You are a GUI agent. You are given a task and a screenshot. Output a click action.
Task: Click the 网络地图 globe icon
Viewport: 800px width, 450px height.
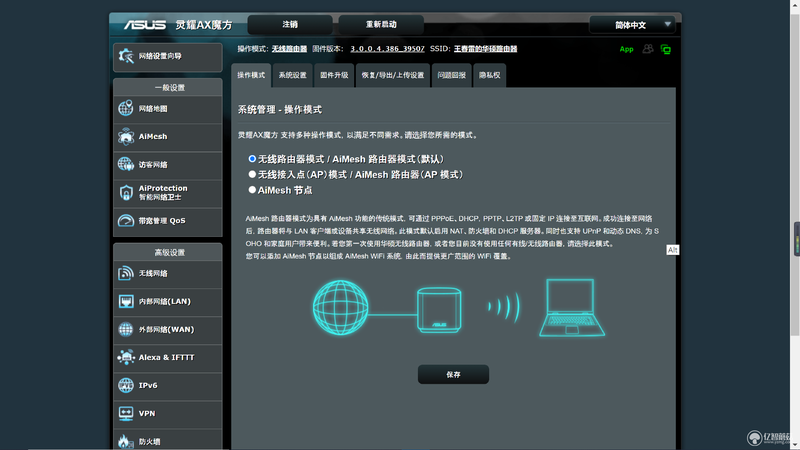126,109
